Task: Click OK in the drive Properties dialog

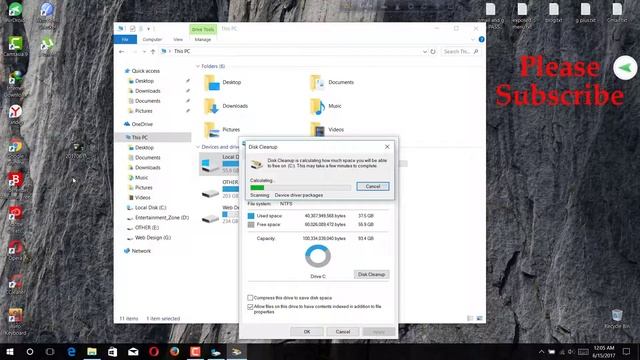Action: [x=307, y=331]
